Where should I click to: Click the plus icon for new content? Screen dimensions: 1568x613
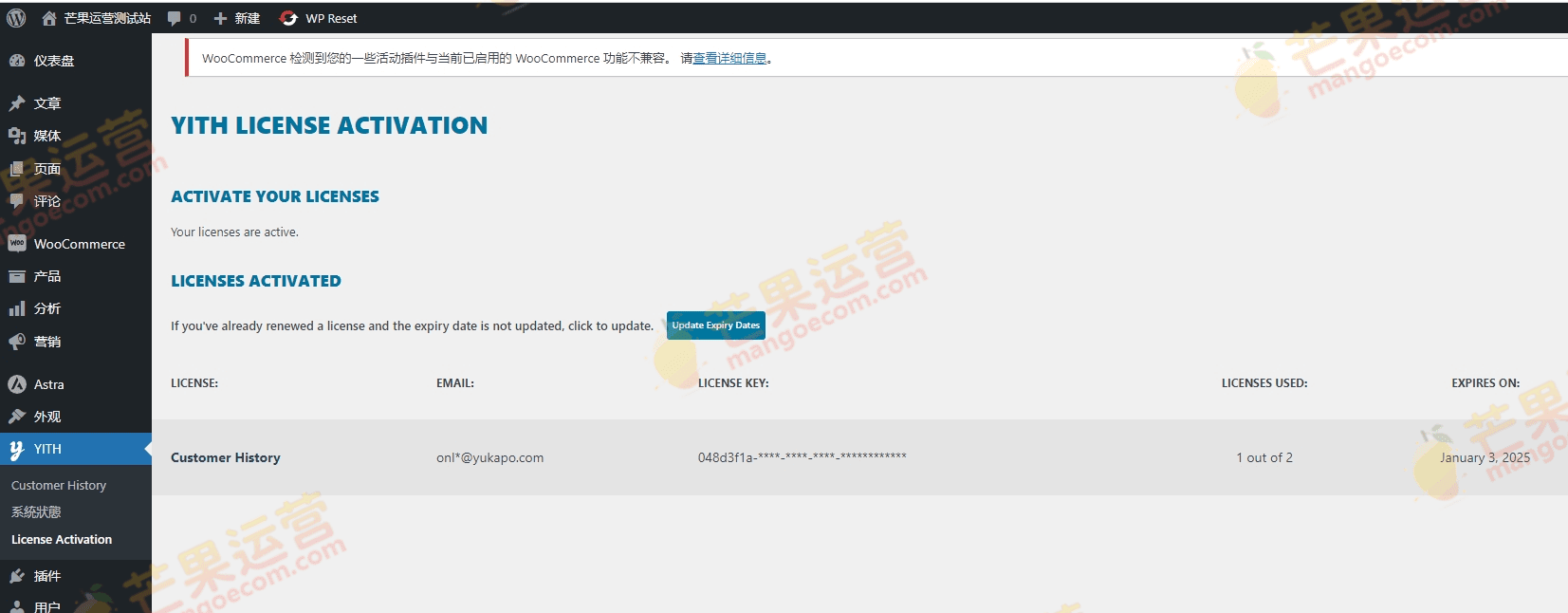pyautogui.click(x=220, y=18)
